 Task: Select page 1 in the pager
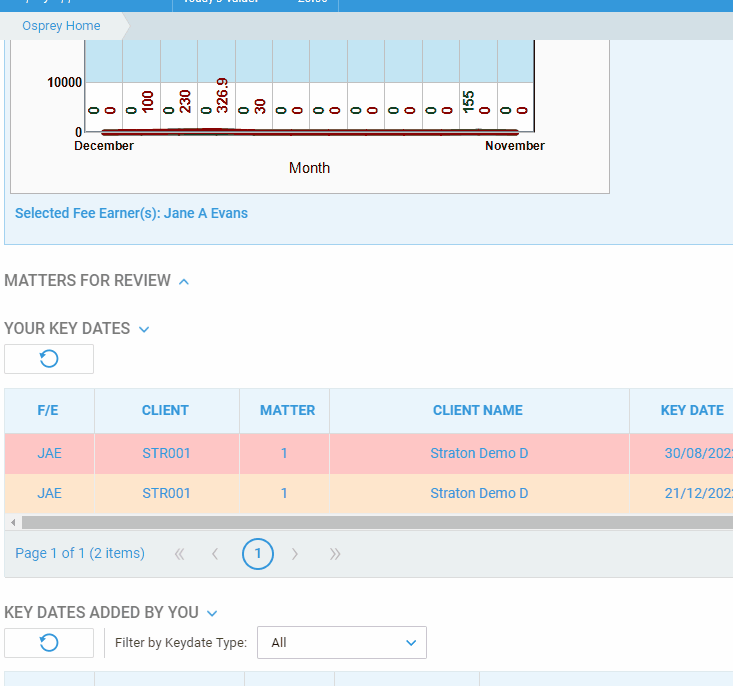pos(258,554)
